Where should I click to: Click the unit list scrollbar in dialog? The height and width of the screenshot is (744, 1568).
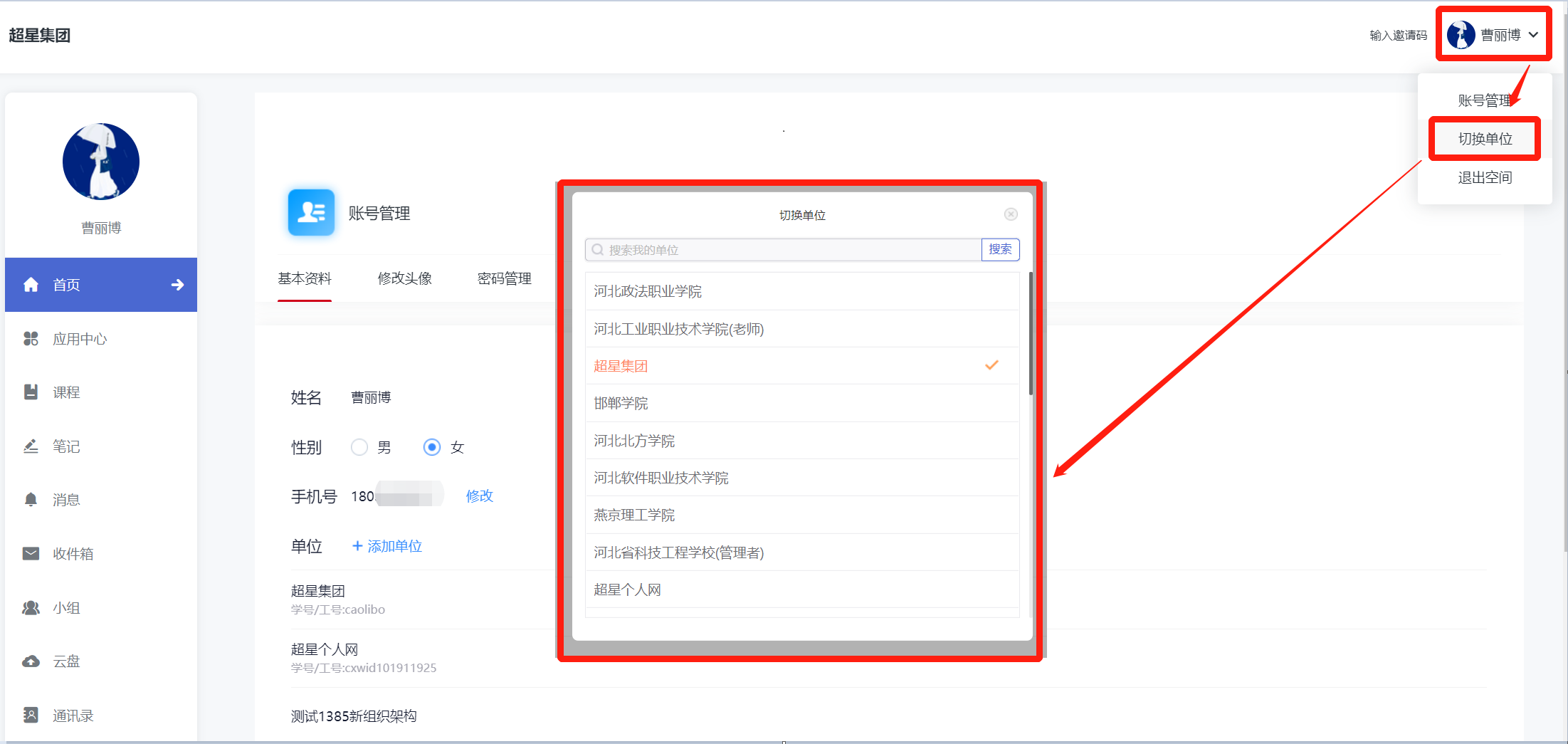coord(1031,333)
